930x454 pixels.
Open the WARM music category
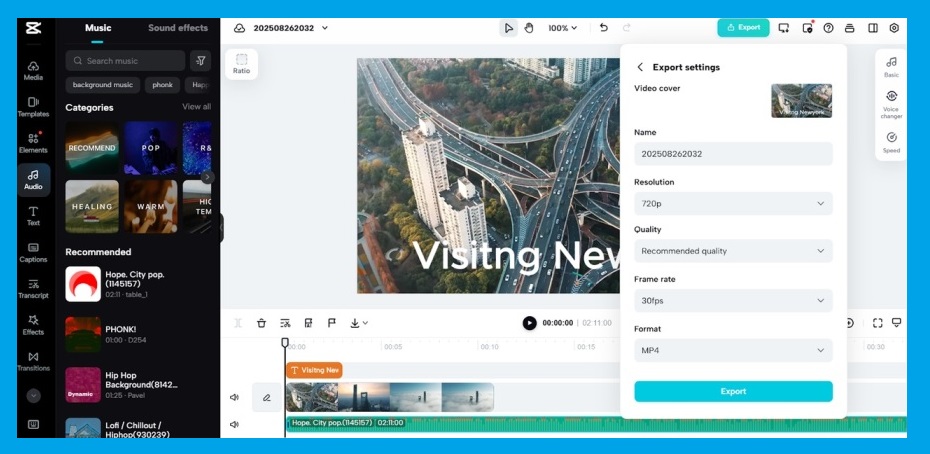[151, 207]
